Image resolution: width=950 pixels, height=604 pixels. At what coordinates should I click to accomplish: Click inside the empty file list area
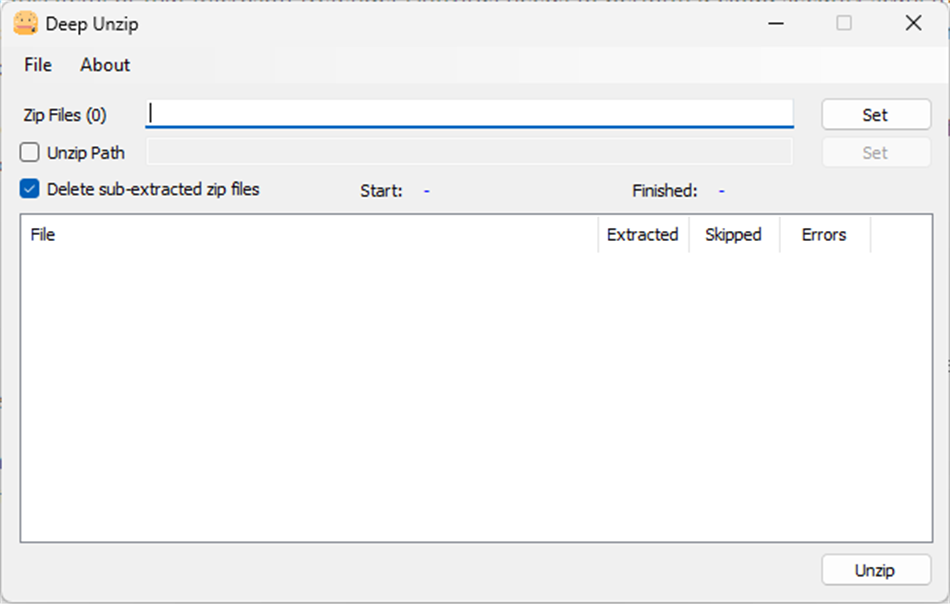click(476, 400)
